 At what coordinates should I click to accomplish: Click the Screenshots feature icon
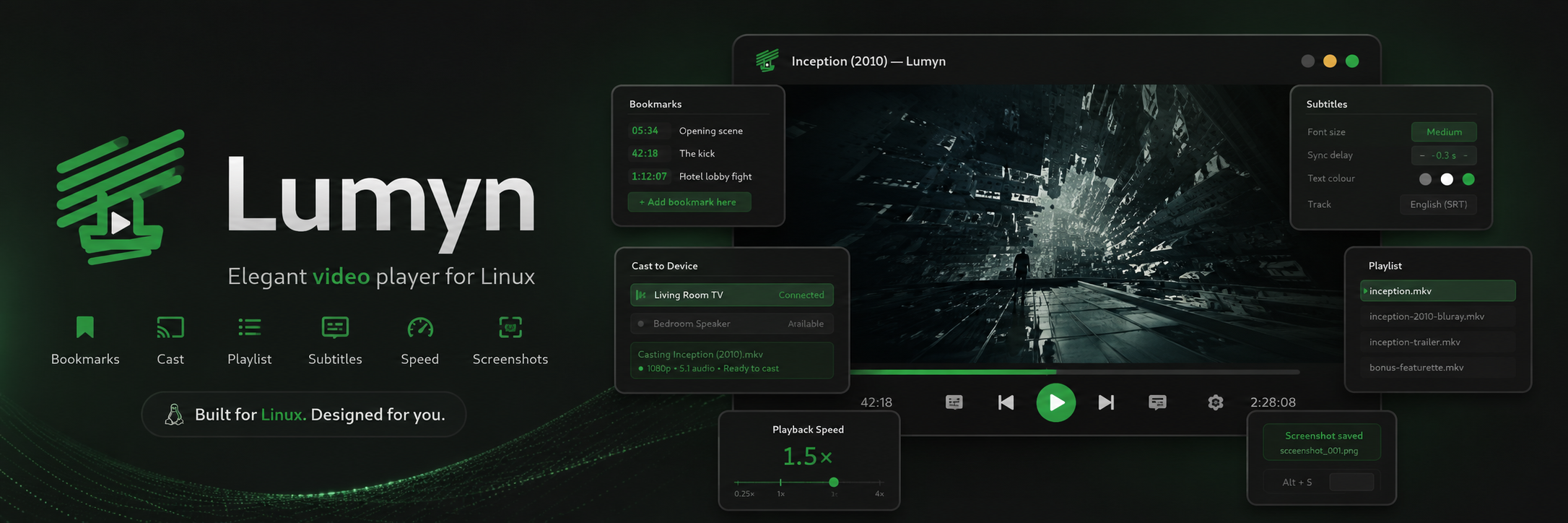point(510,327)
